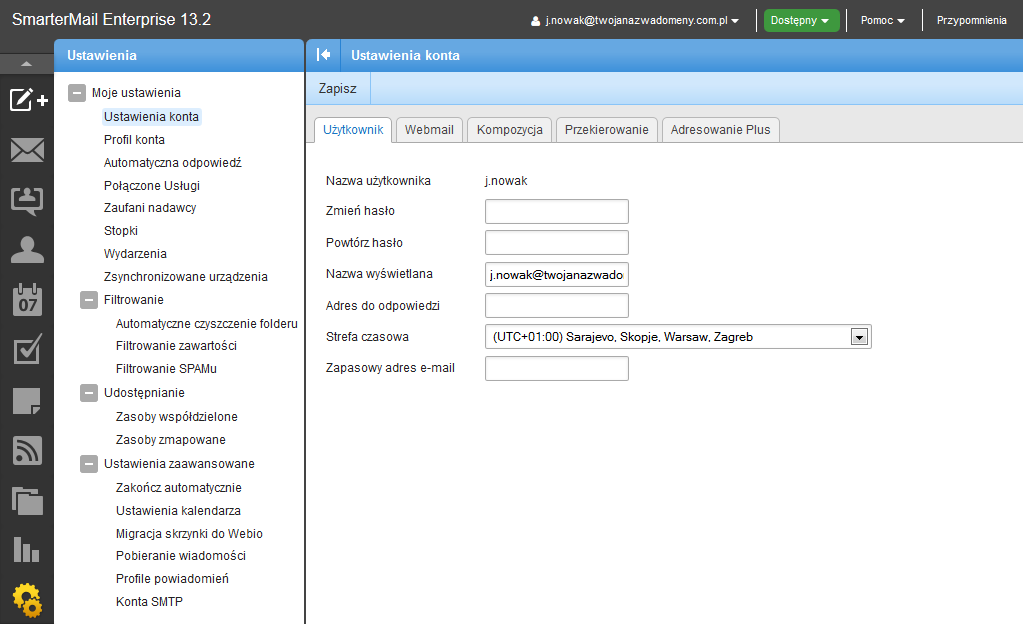Open Automatyczne czyszczenie folderu
The height and width of the screenshot is (624, 1023).
(207, 324)
